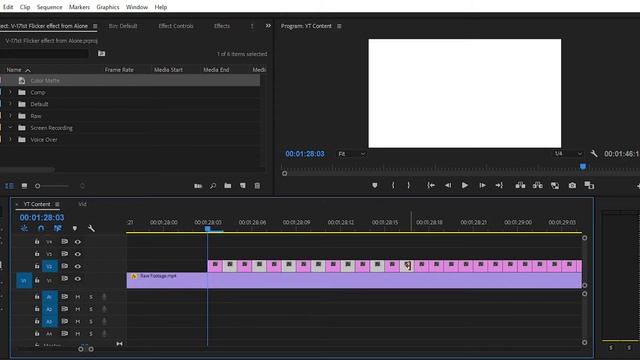Click the Media End column header
Viewport: 640px width, 360px height.
(216, 70)
